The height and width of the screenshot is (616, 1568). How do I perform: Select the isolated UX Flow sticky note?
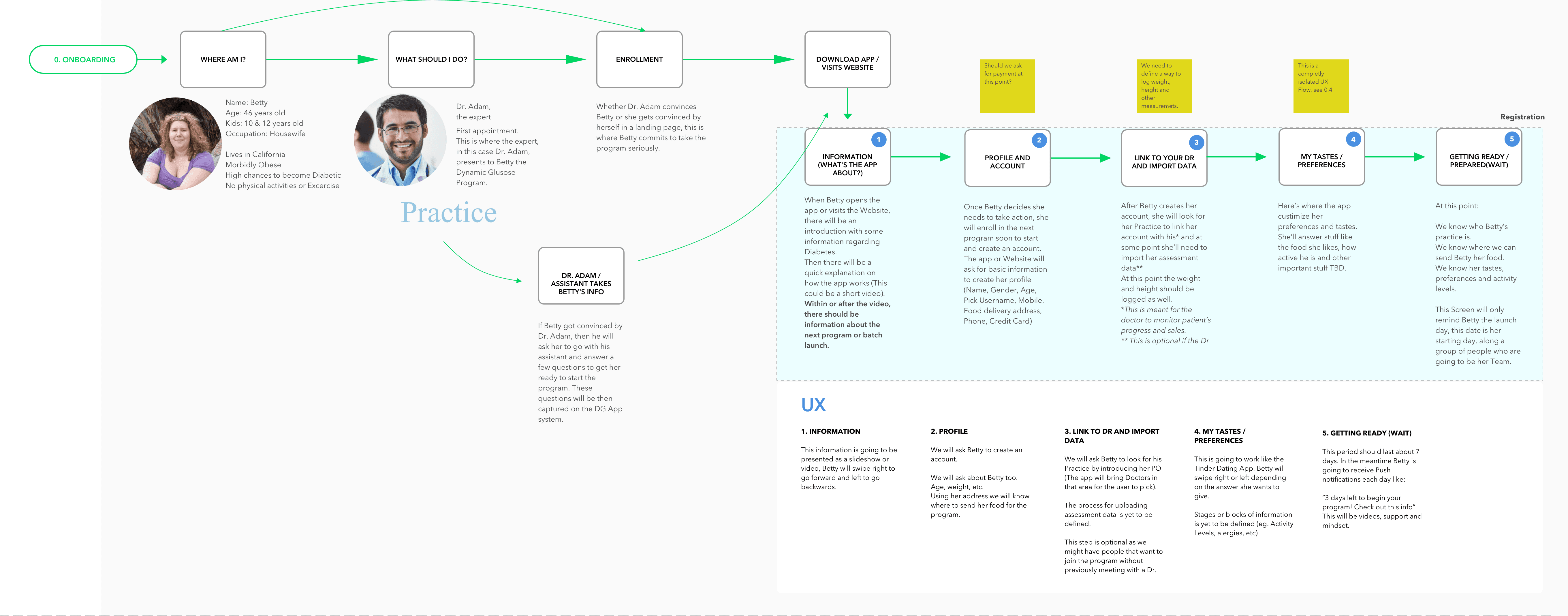coord(1321,86)
